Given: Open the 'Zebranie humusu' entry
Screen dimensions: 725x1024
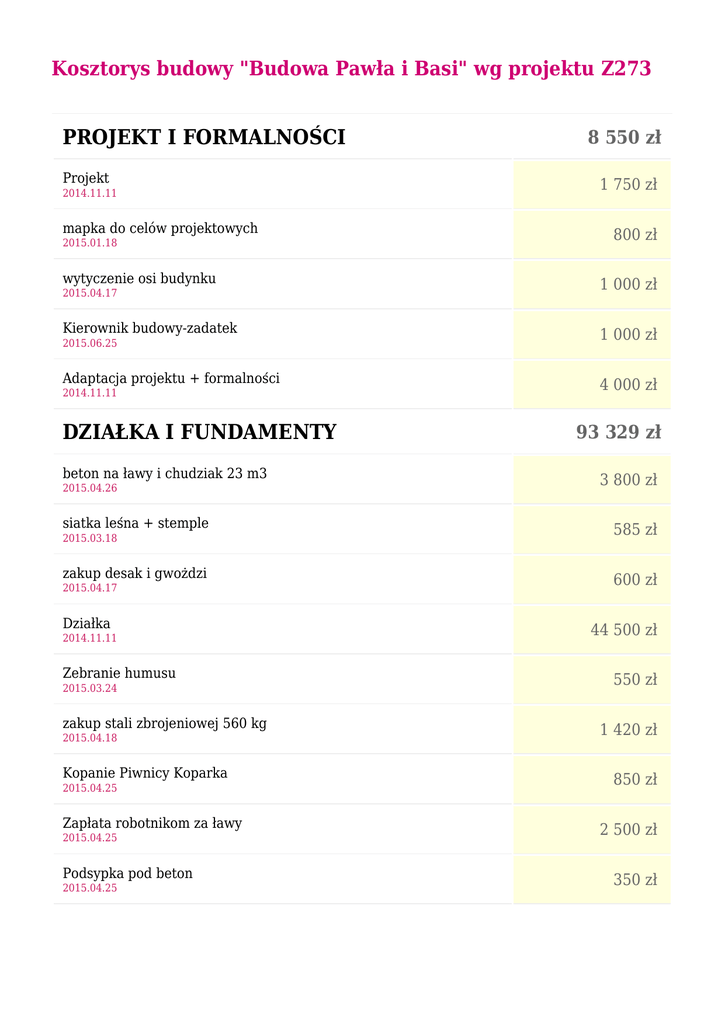Looking at the screenshot, I should pos(119,673).
